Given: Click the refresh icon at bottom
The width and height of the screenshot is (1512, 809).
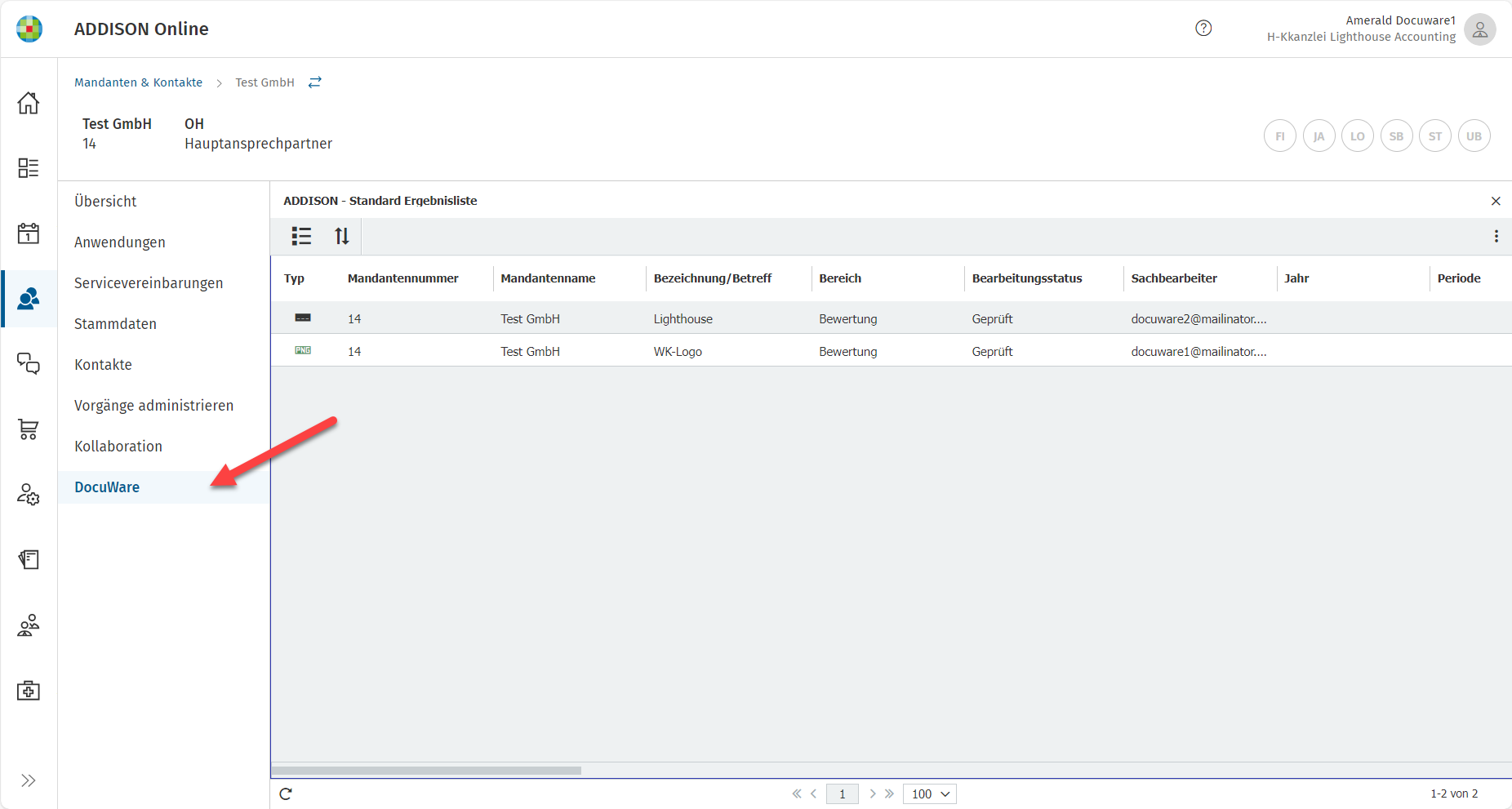Looking at the screenshot, I should point(286,793).
